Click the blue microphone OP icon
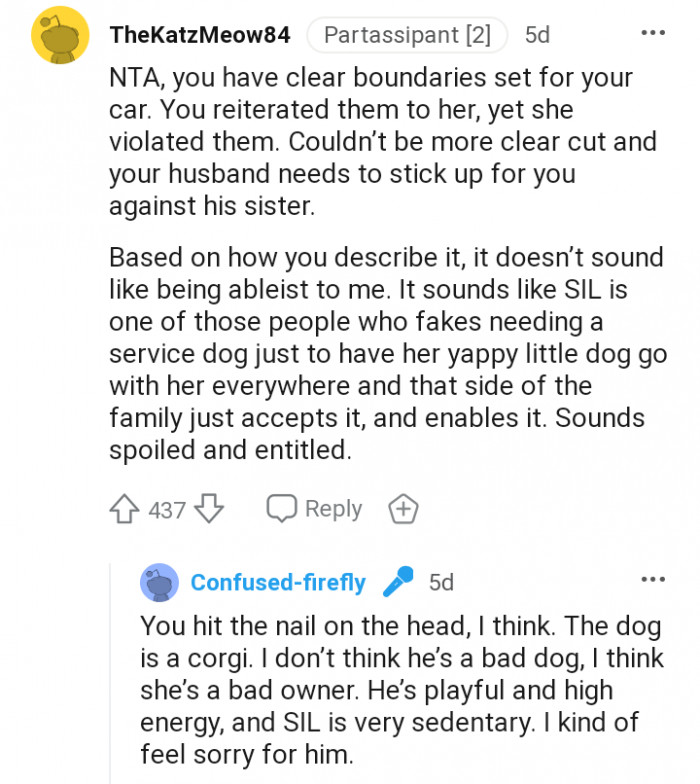The image size is (700, 784). [398, 581]
